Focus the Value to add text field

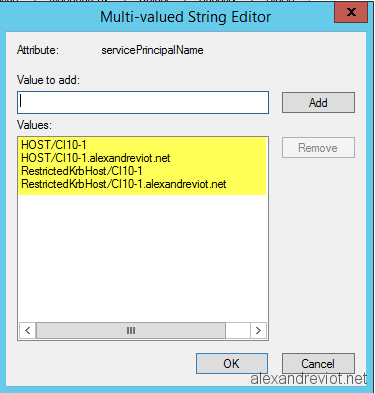coord(143,102)
